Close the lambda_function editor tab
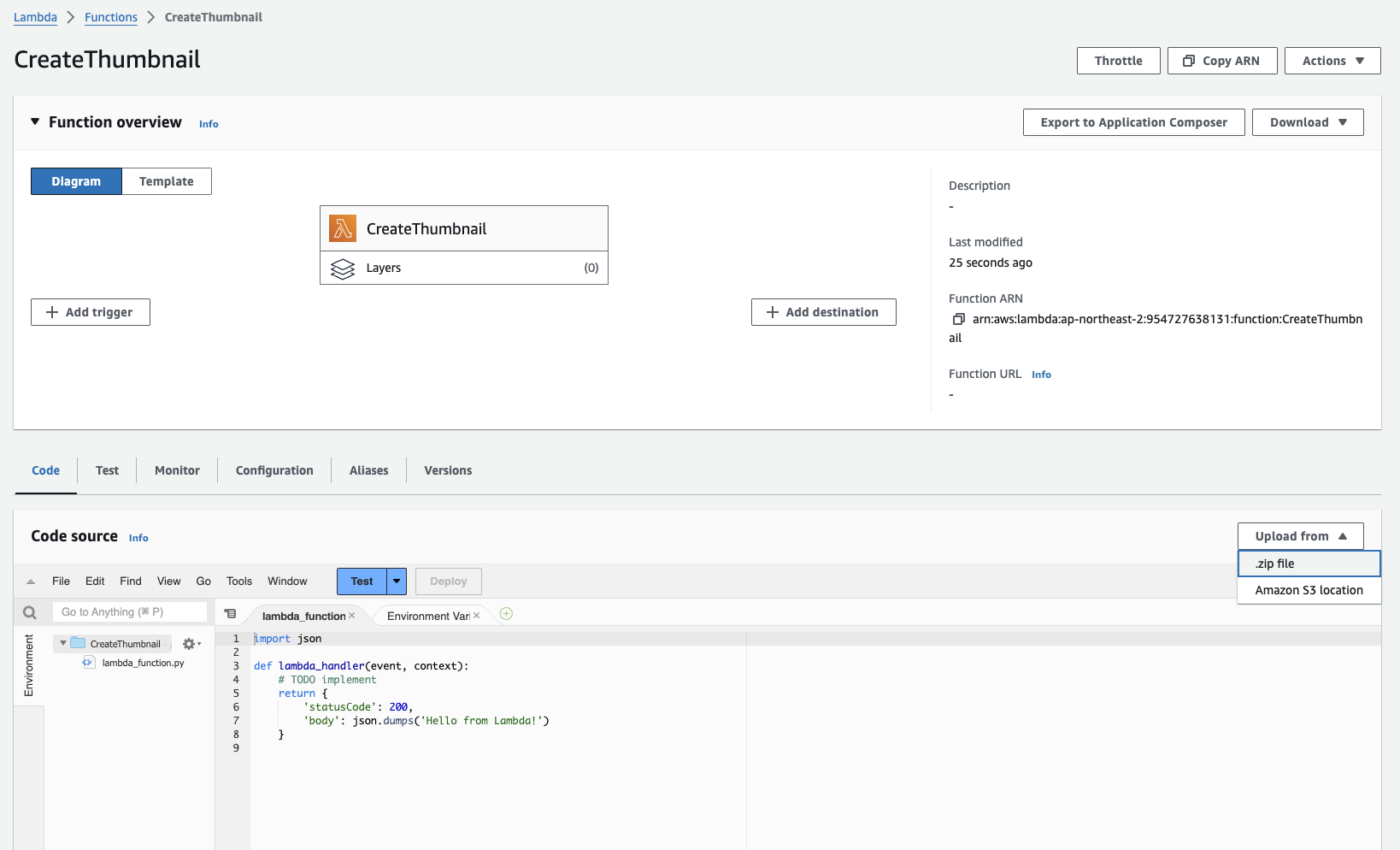Viewport: 1400px width, 850px height. click(351, 616)
